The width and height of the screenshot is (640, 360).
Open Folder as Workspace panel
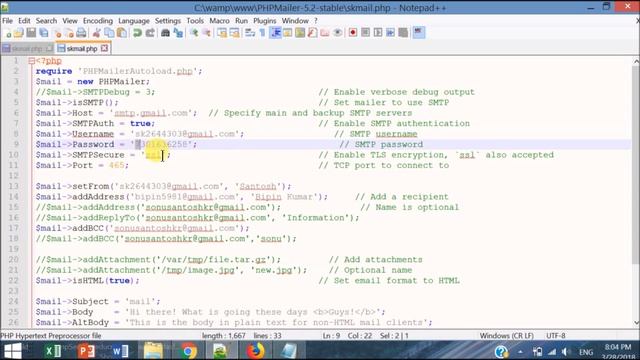[x=325, y=33]
